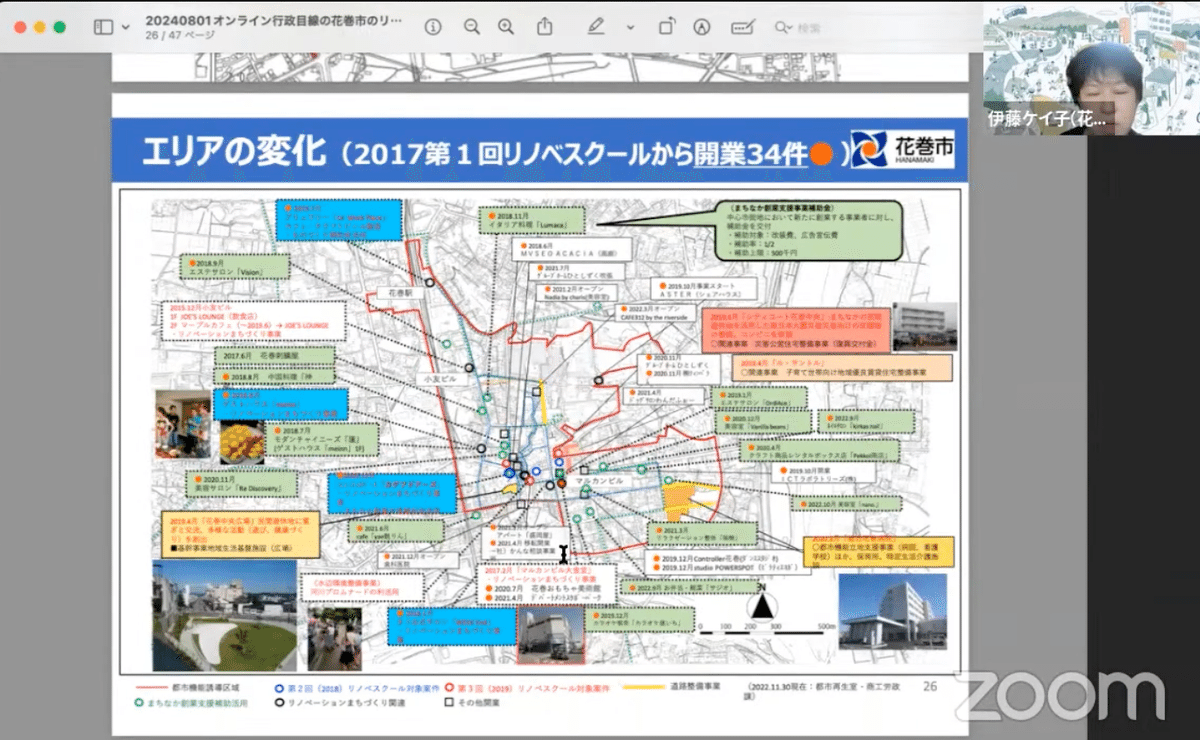Expand the highlight color options arrow
The height and width of the screenshot is (740, 1200).
(x=629, y=27)
